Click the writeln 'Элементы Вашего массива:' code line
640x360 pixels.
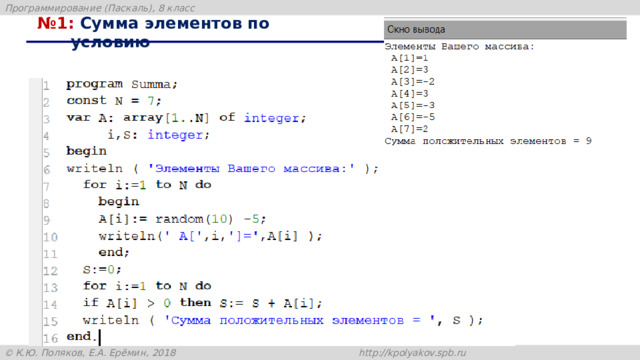(x=222, y=168)
